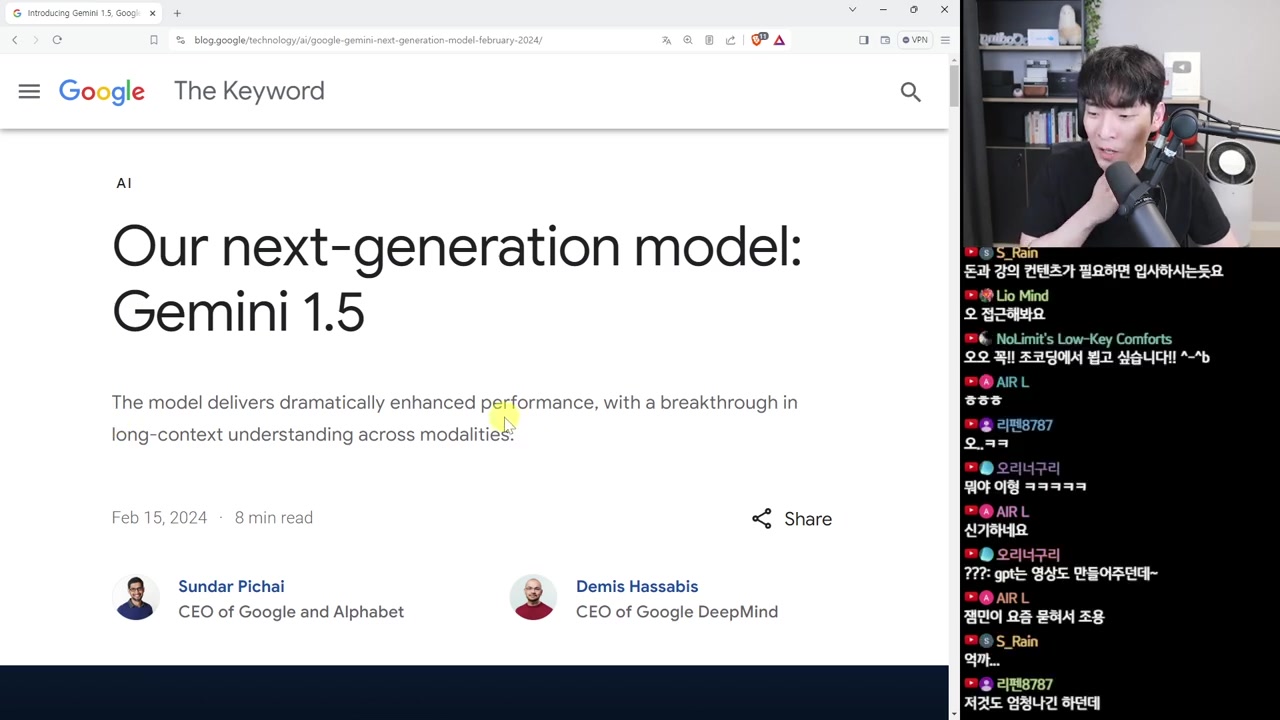This screenshot has width=1280, height=720.
Task: Close the Introducing Gemini 1.5 tab
Action: point(152,13)
